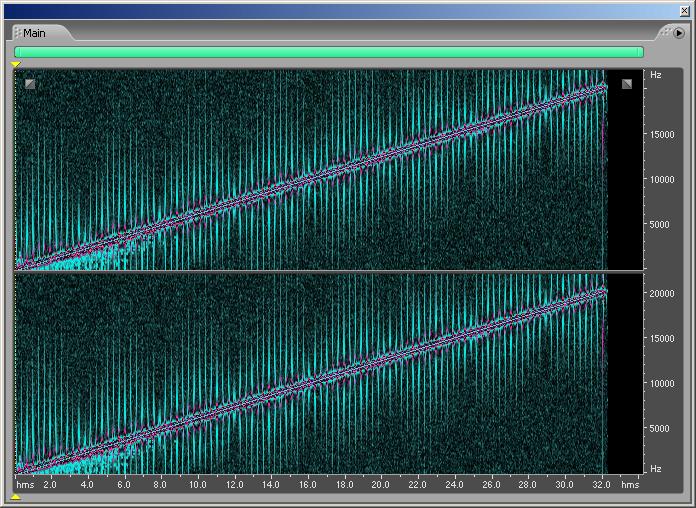Click 15000 on the upper channel frequency ruler
Viewport: 696px width, 508px height.
662,135
